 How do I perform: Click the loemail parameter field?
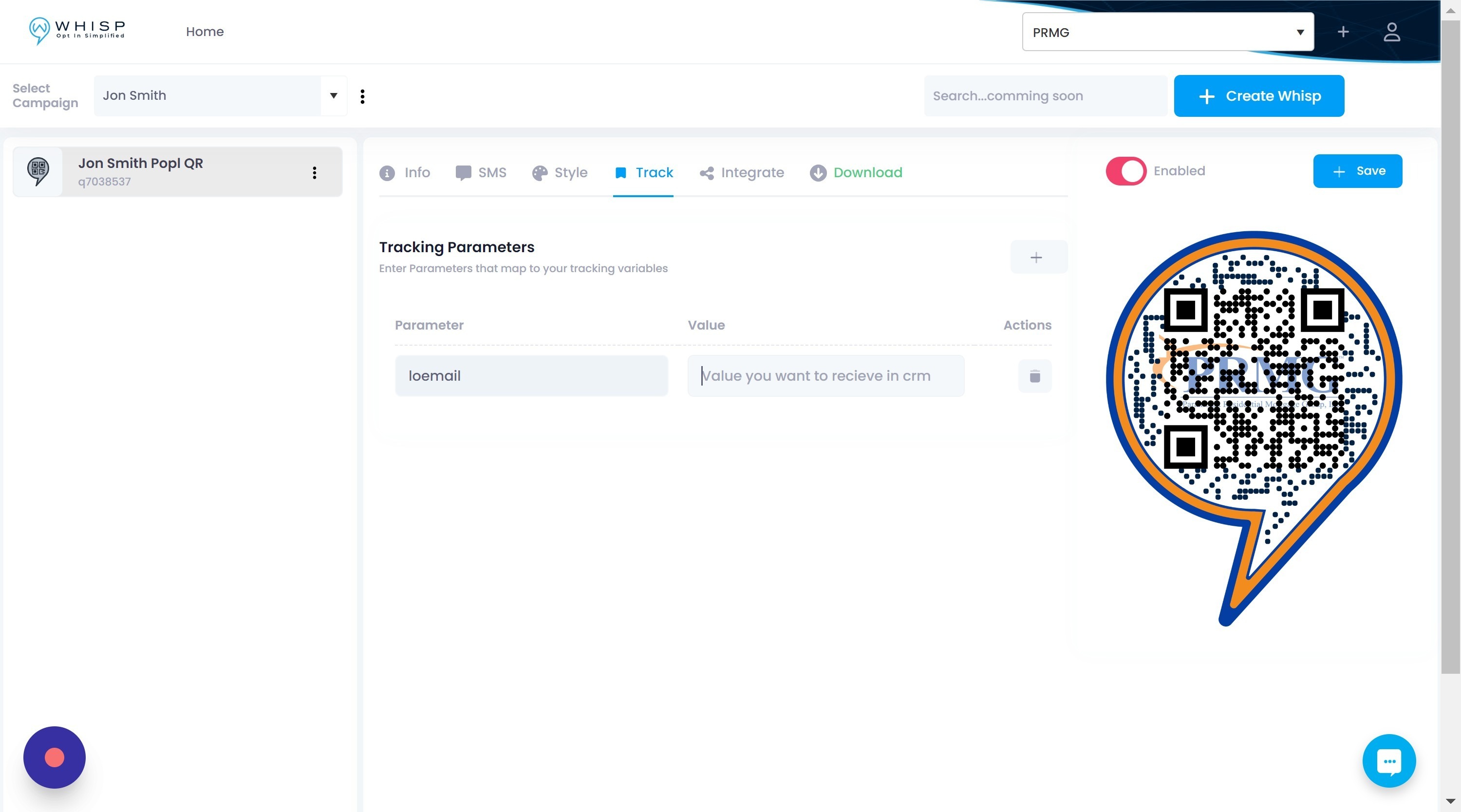coord(531,376)
